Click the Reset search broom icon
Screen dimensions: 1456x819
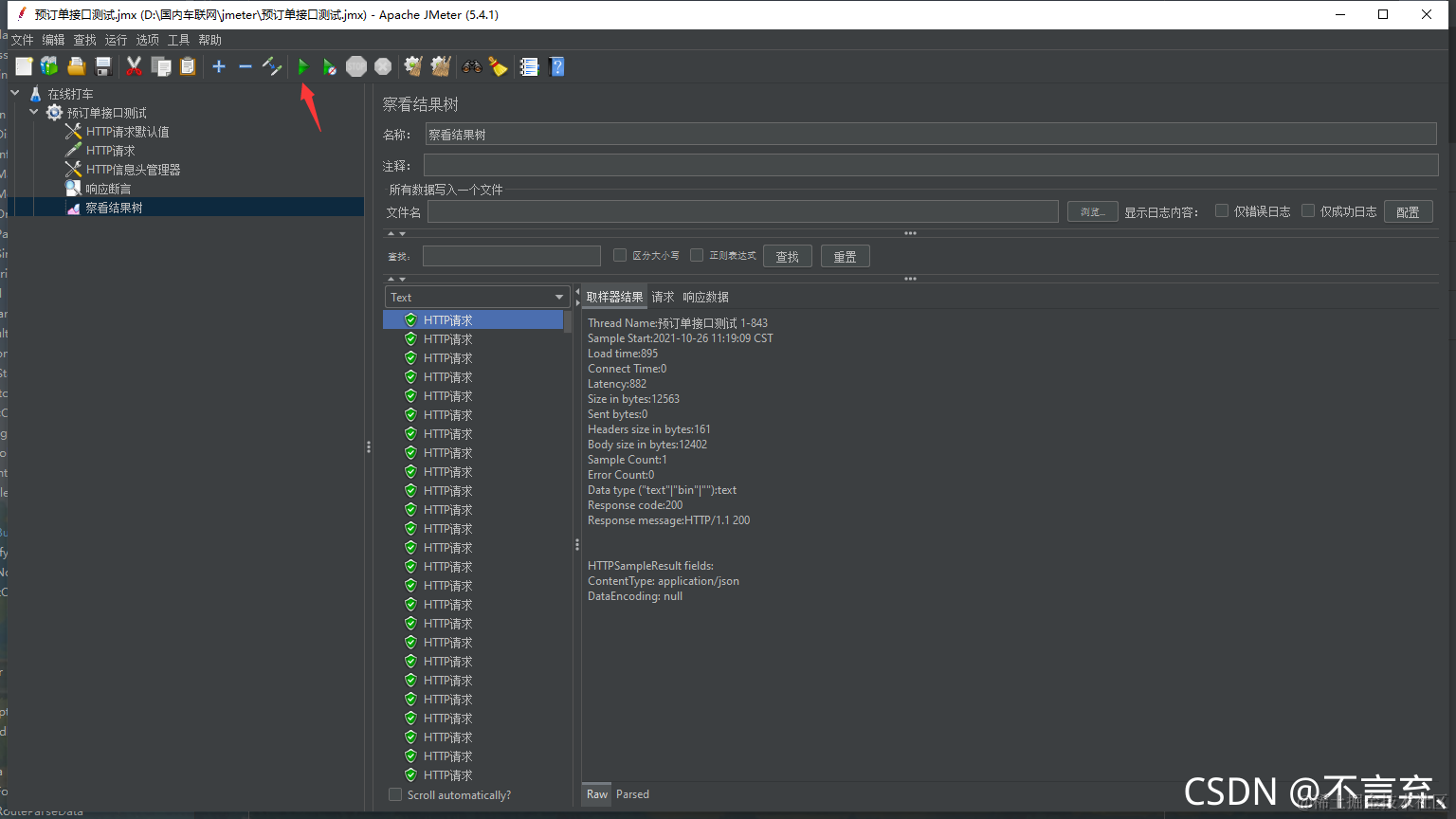coord(498,66)
